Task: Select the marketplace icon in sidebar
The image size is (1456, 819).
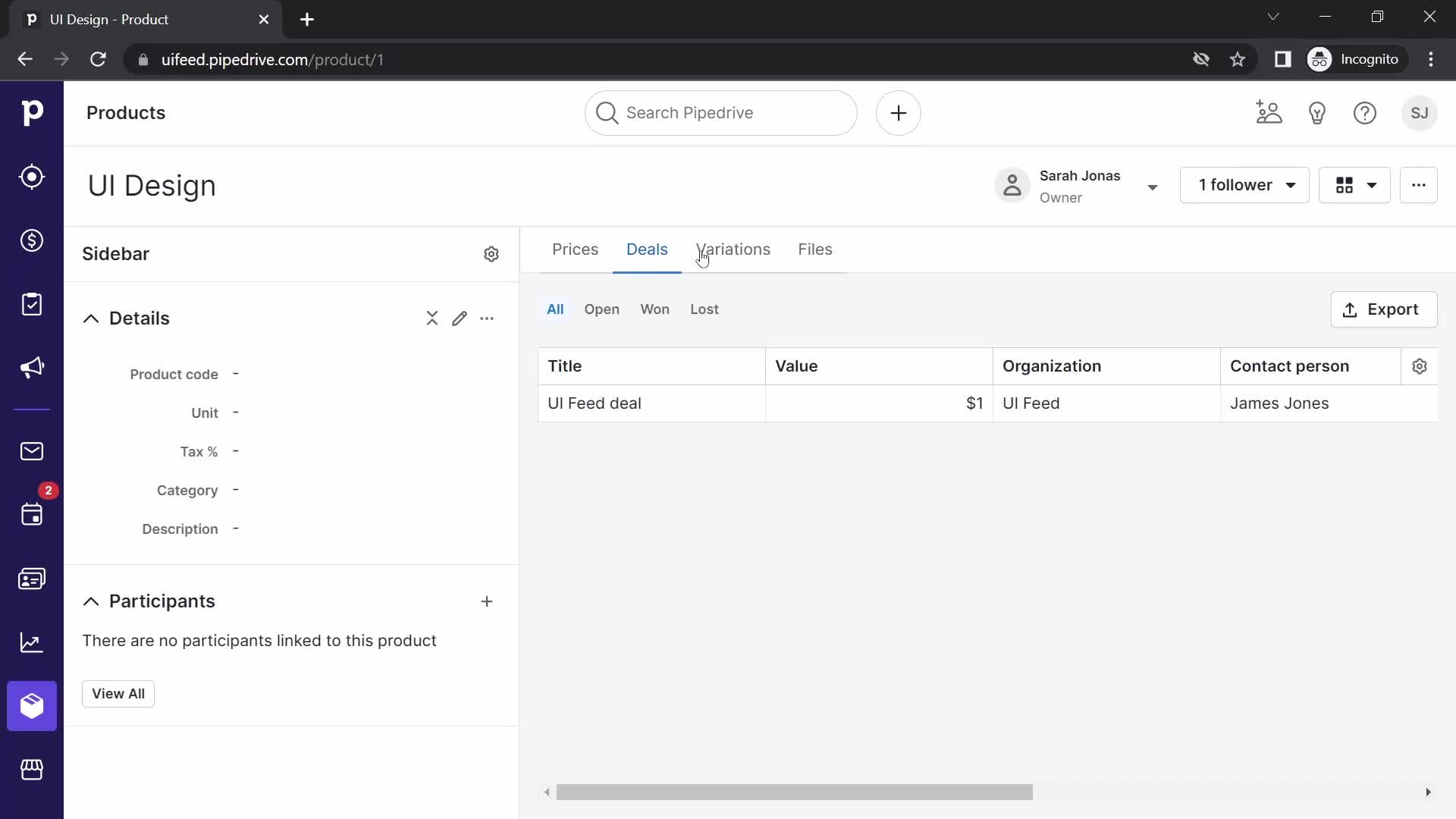Action: tap(31, 769)
